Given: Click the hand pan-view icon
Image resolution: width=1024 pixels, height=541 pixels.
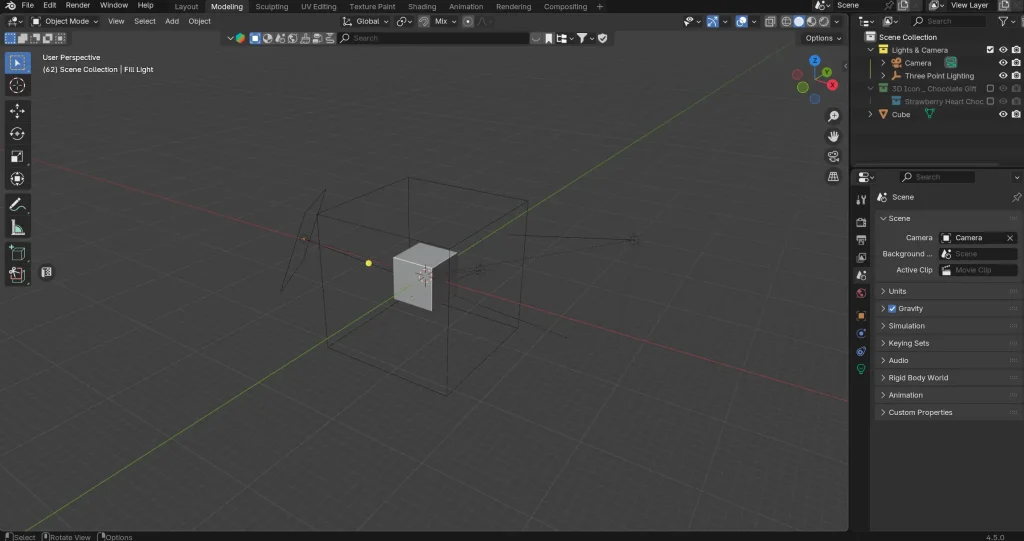Looking at the screenshot, I should (833, 136).
